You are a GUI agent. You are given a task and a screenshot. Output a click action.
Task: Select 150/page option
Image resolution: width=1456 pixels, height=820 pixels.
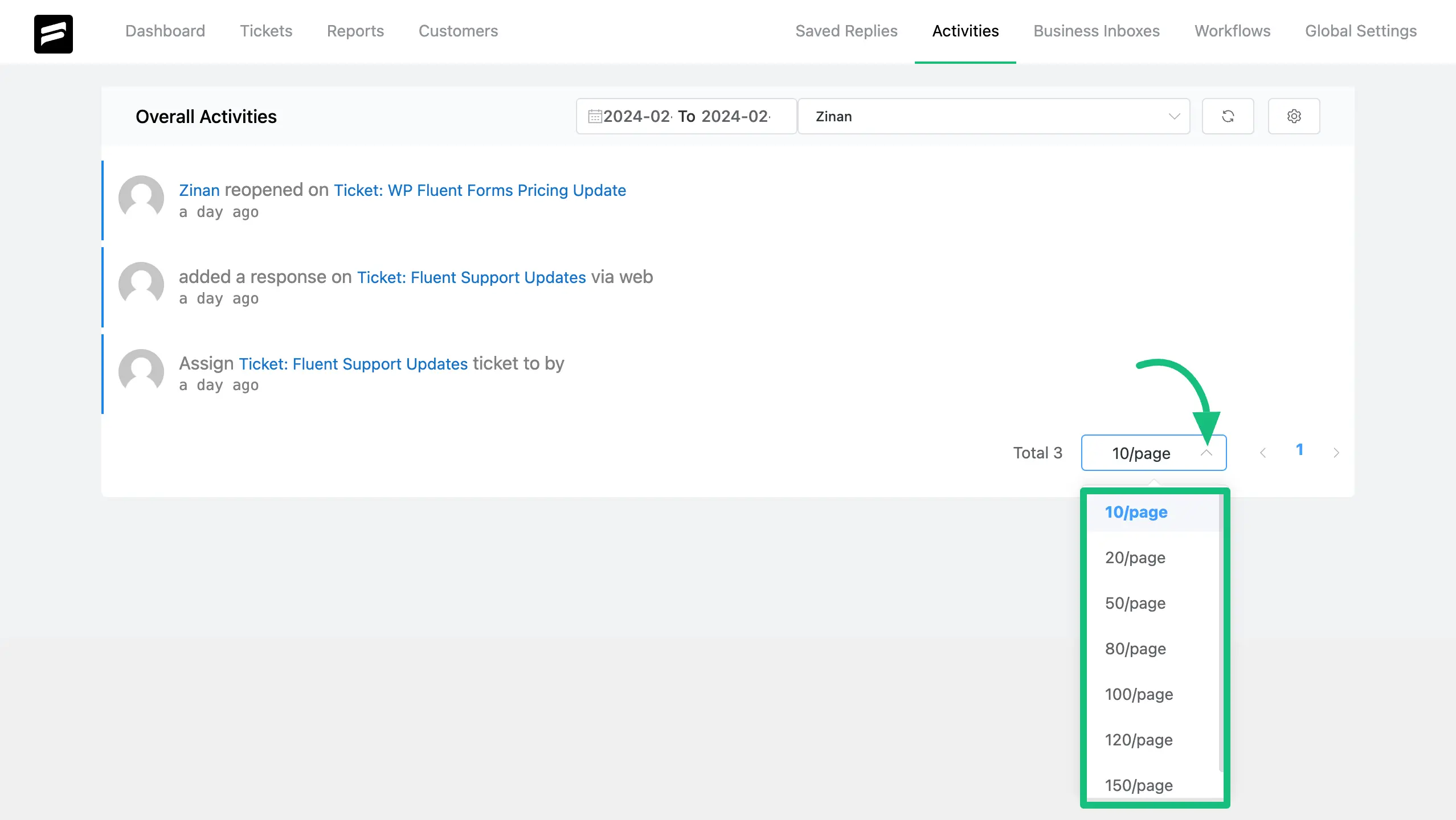click(x=1153, y=785)
